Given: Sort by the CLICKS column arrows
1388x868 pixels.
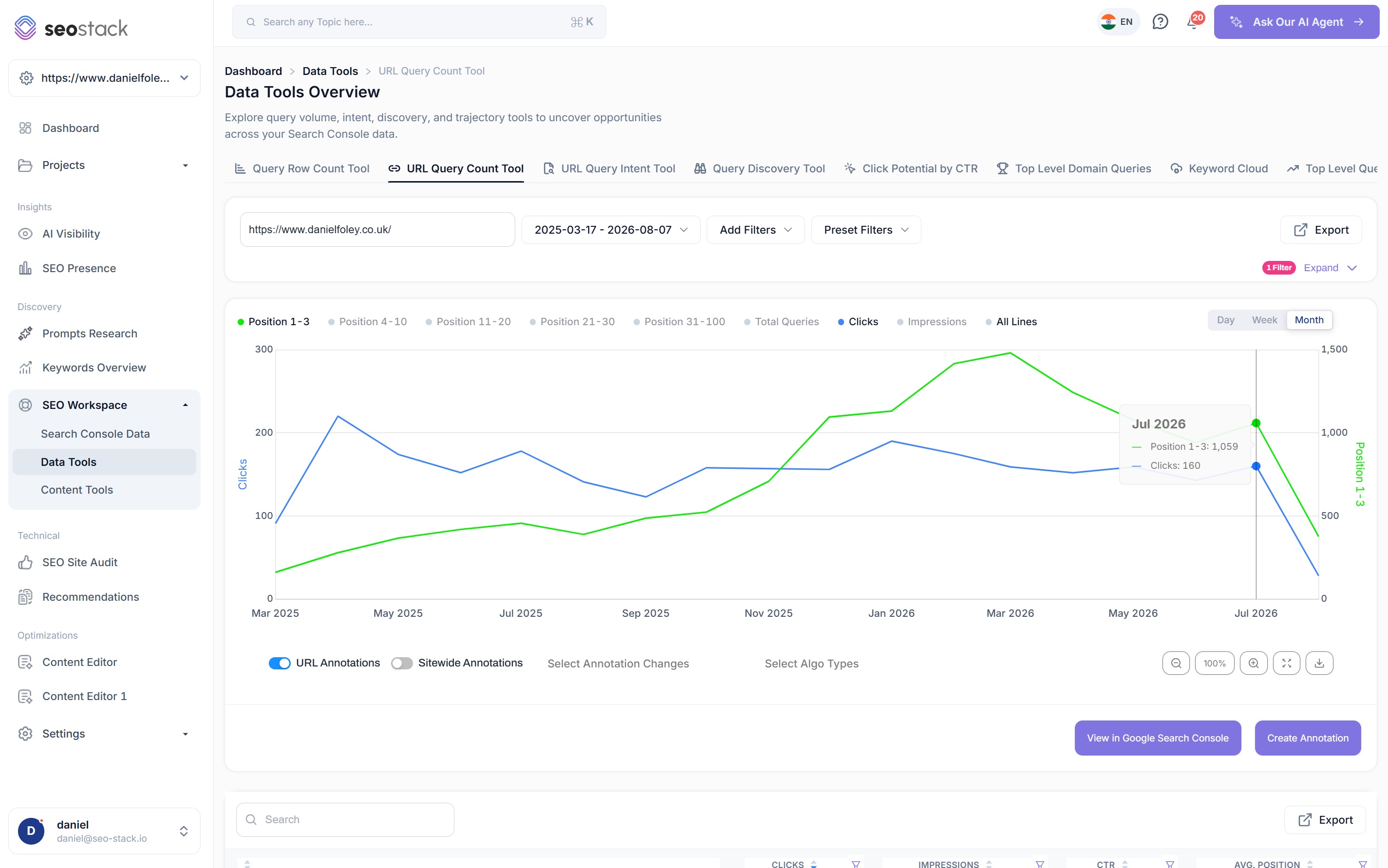Looking at the screenshot, I should 813,864.
